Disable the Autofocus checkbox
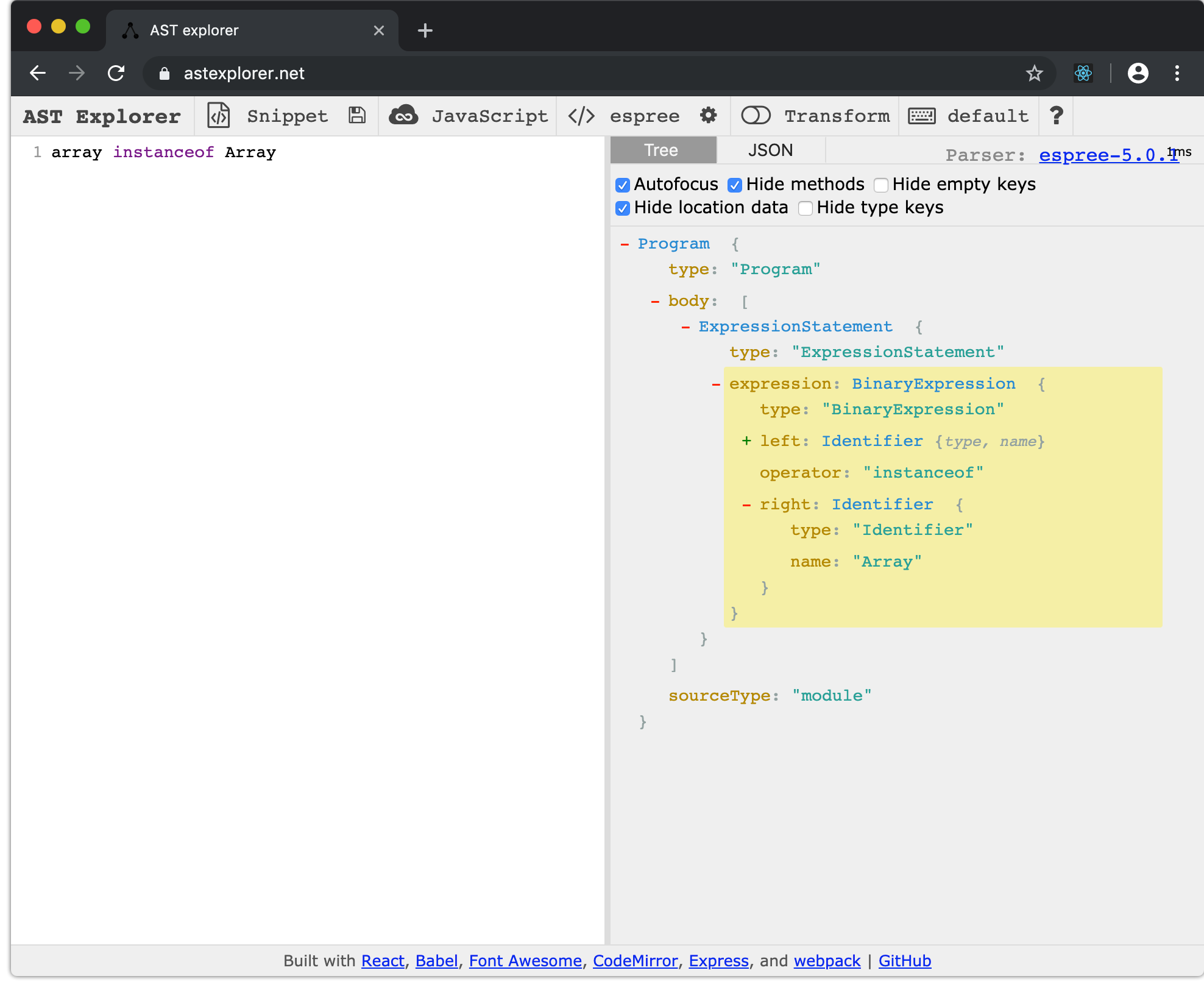The image size is (1204, 987). point(622,185)
